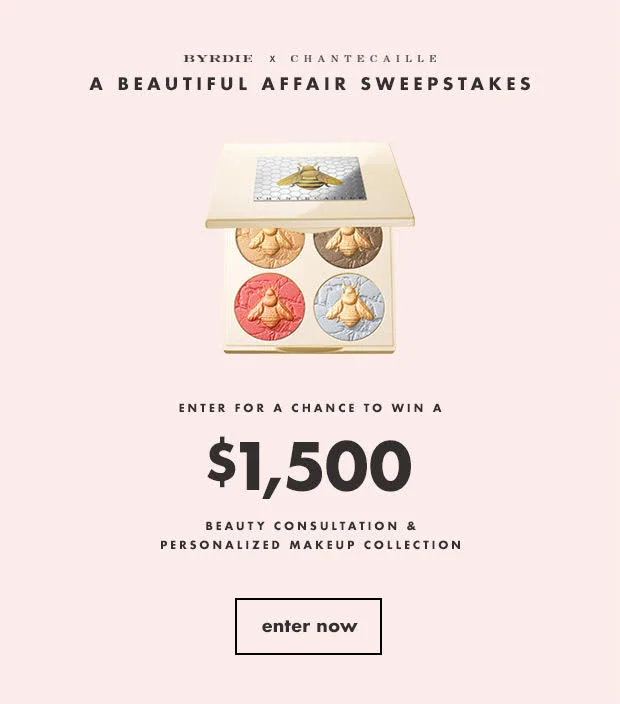The image size is (620, 704).
Task: Click the x between Byrdie and Chantecaille
Action: click(272, 59)
